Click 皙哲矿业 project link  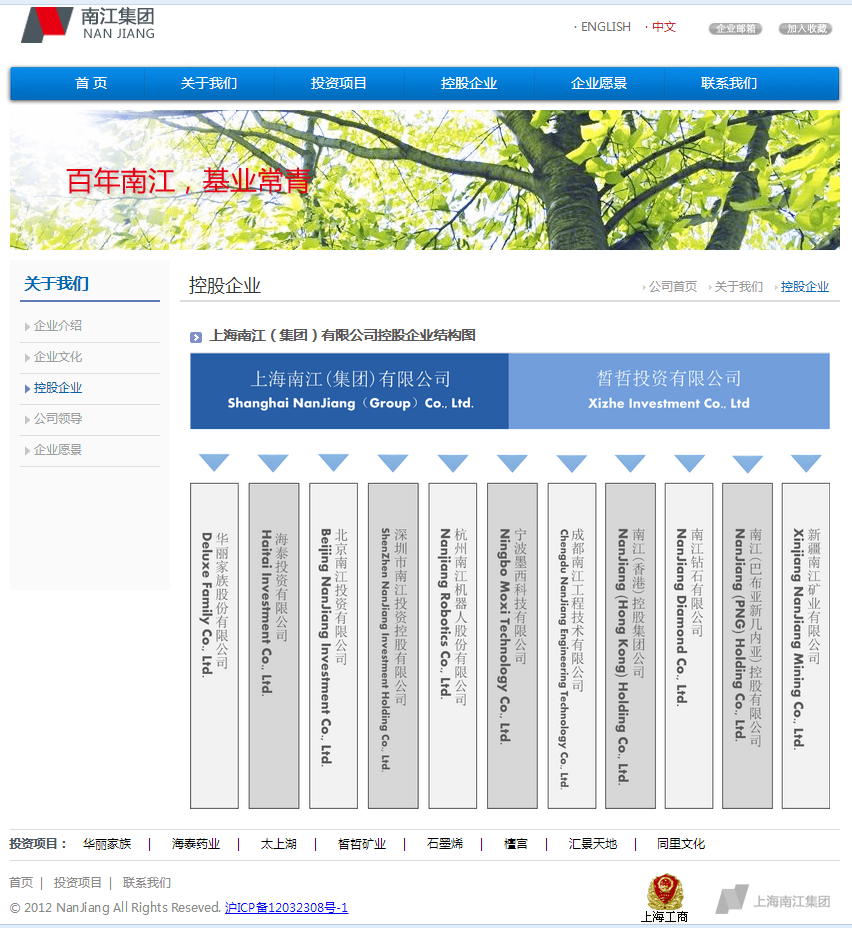coord(362,844)
